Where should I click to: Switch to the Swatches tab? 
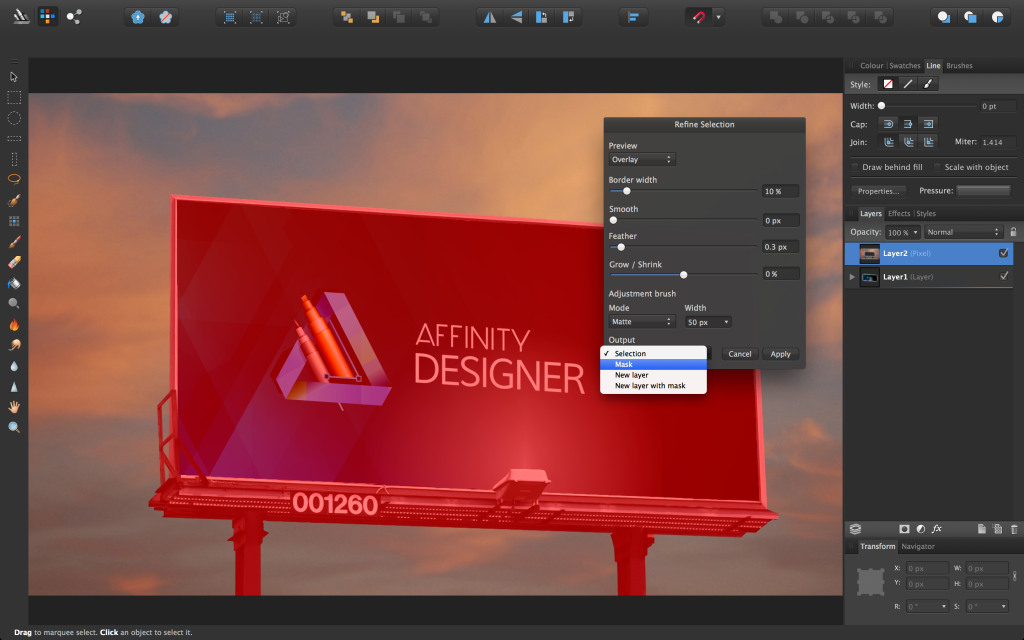pos(904,65)
